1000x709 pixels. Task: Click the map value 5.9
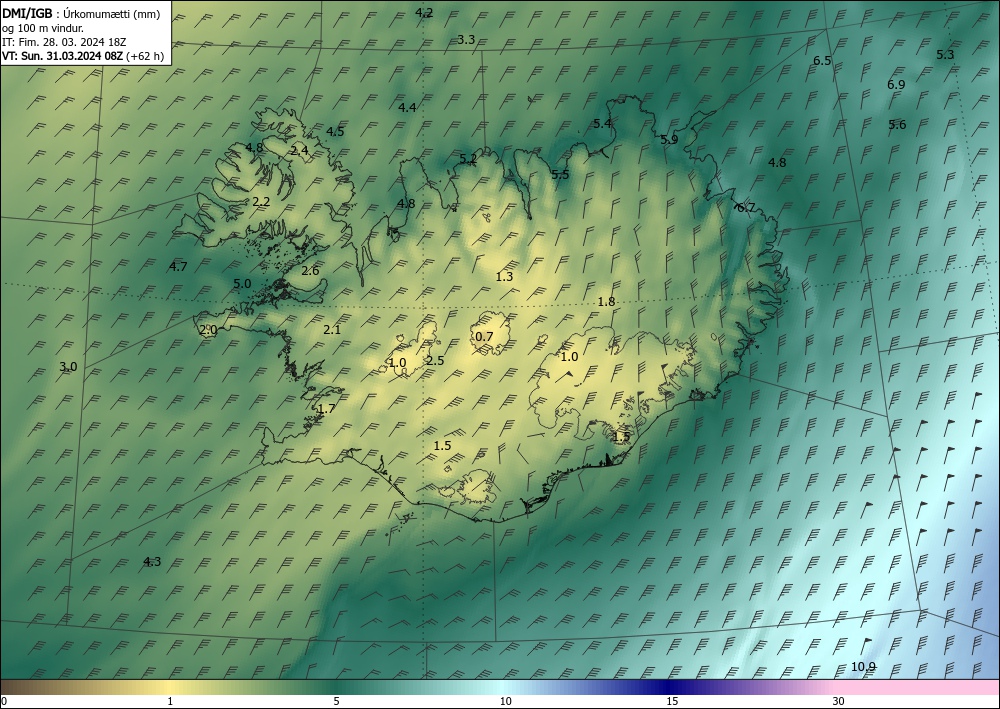670,140
